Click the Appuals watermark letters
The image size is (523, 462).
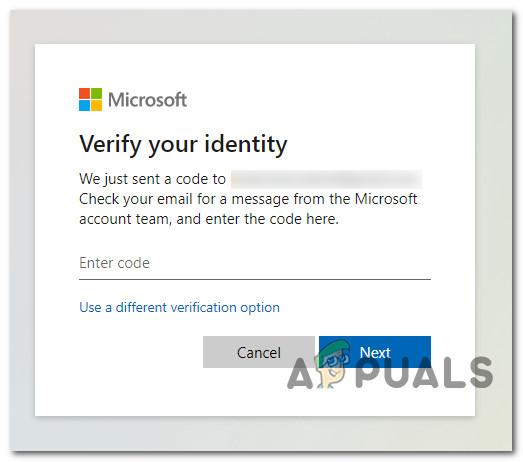point(390,373)
